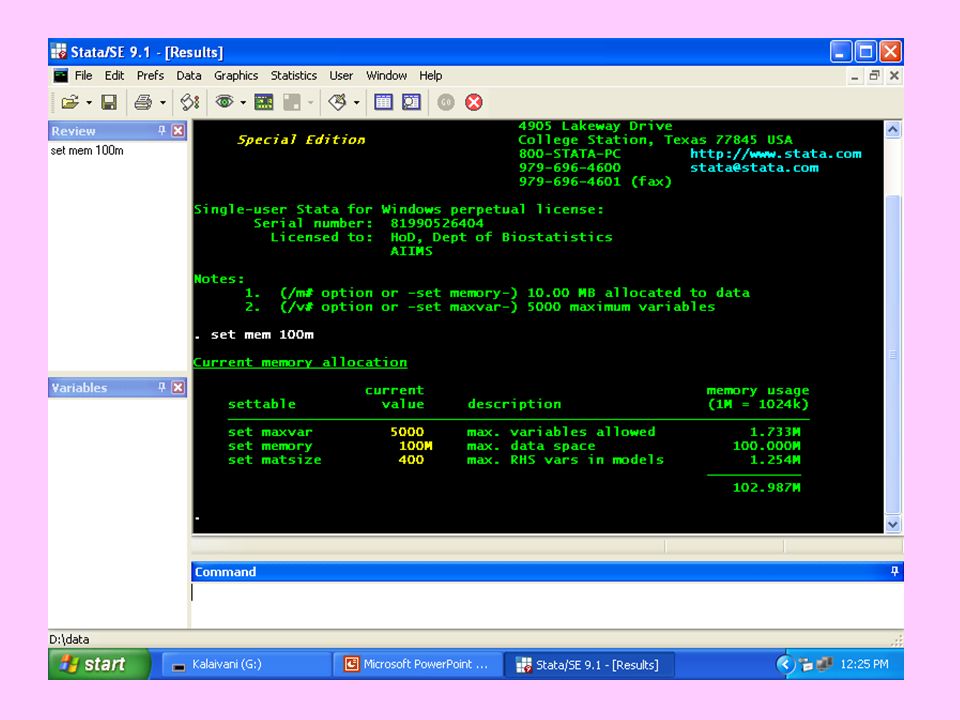Save data with the floppy disk icon

coord(109,102)
